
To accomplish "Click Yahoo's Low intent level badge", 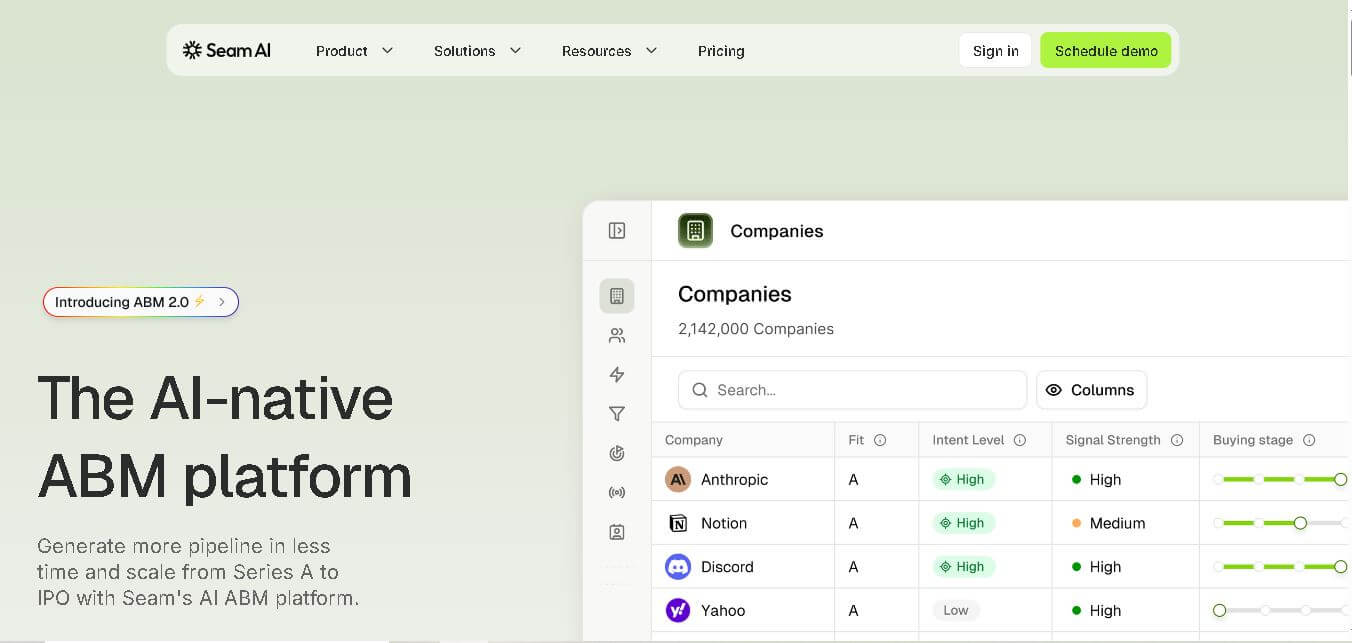I will [956, 610].
